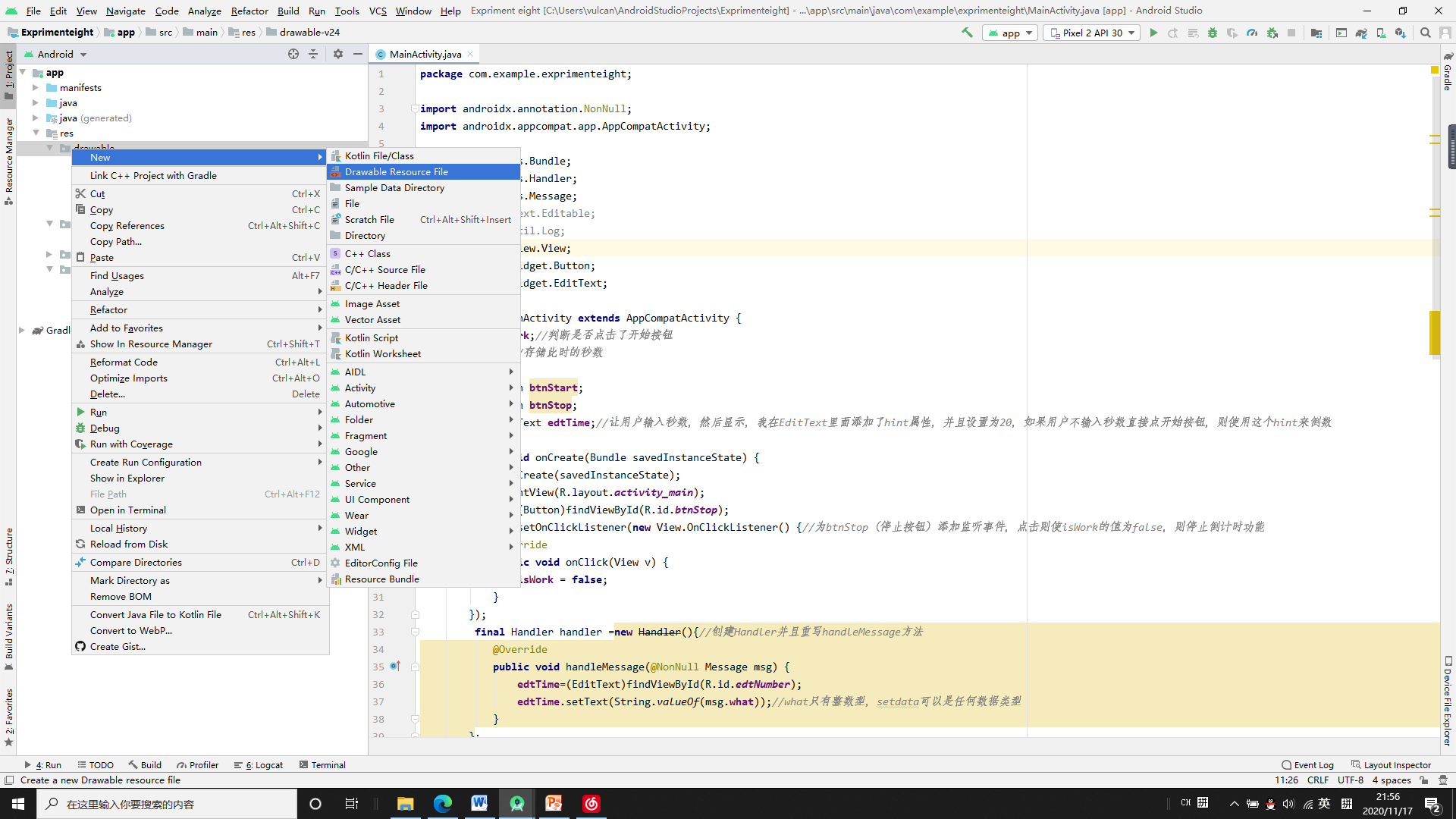Select Drawable Resource File from the submenu
The image size is (1456, 819).
coord(396,172)
